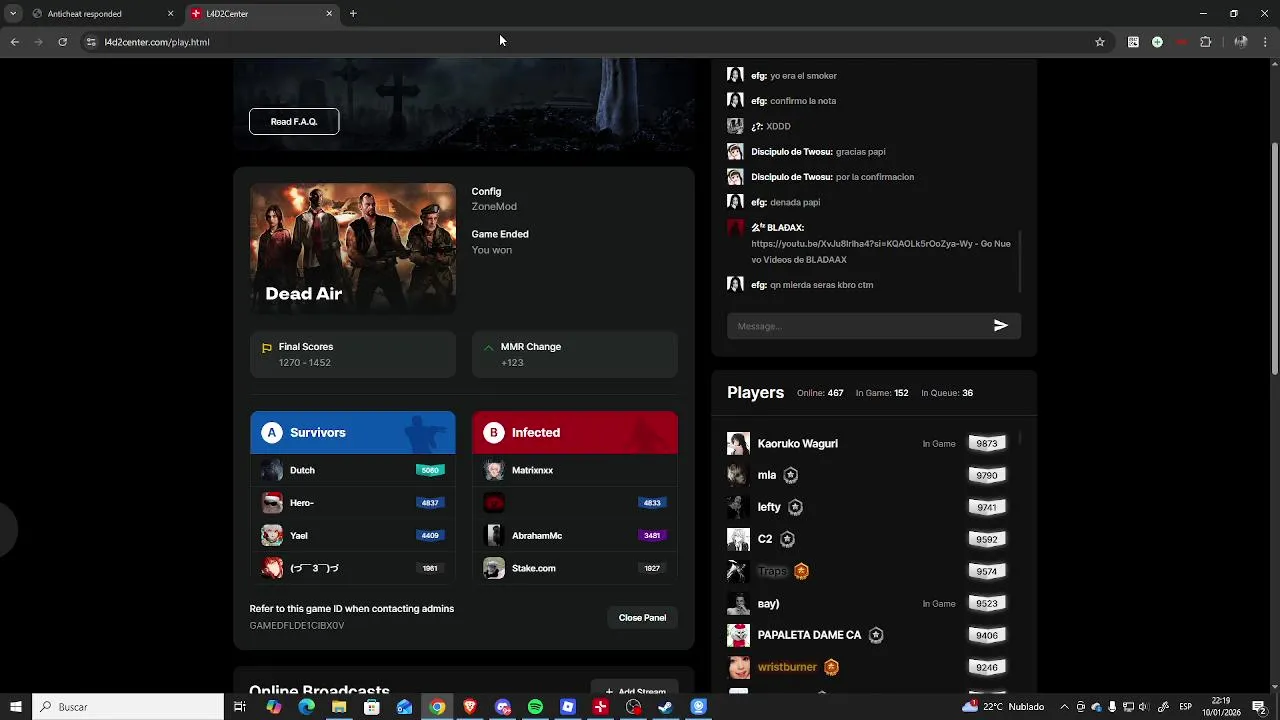
Task: Click player Hero- in Survivors list
Action: coord(353,503)
